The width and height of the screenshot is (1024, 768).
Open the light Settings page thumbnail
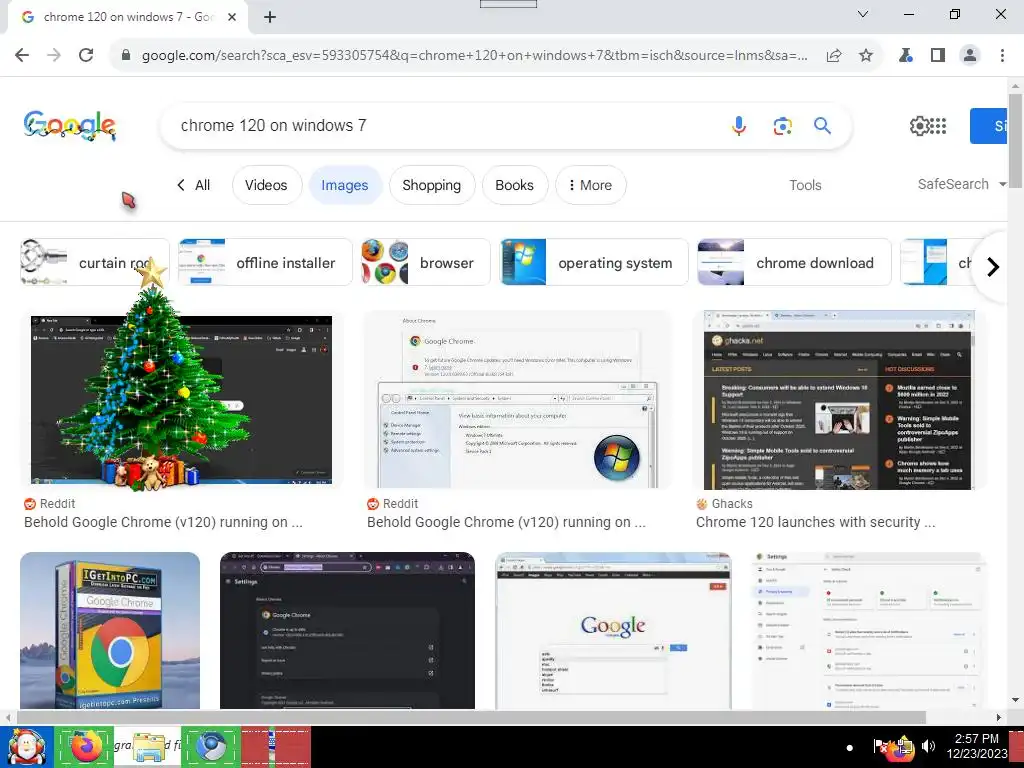coord(869,630)
